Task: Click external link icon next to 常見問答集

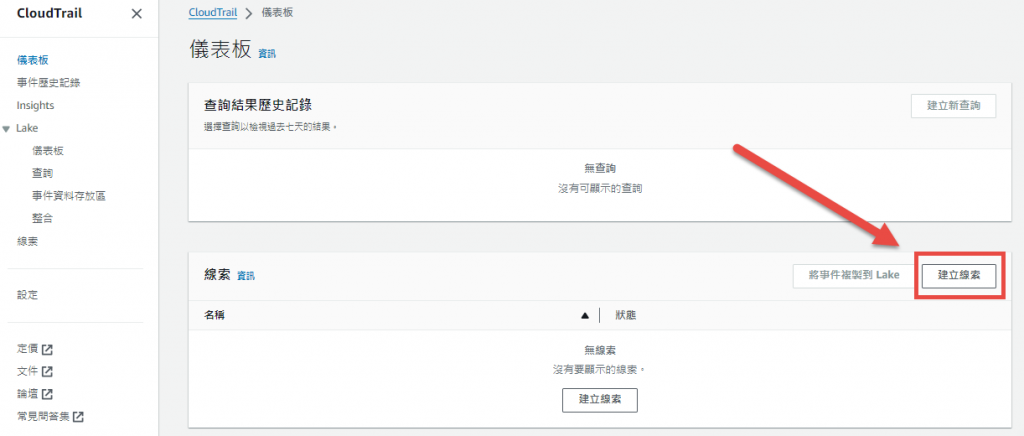Action: pyautogui.click(x=79, y=416)
